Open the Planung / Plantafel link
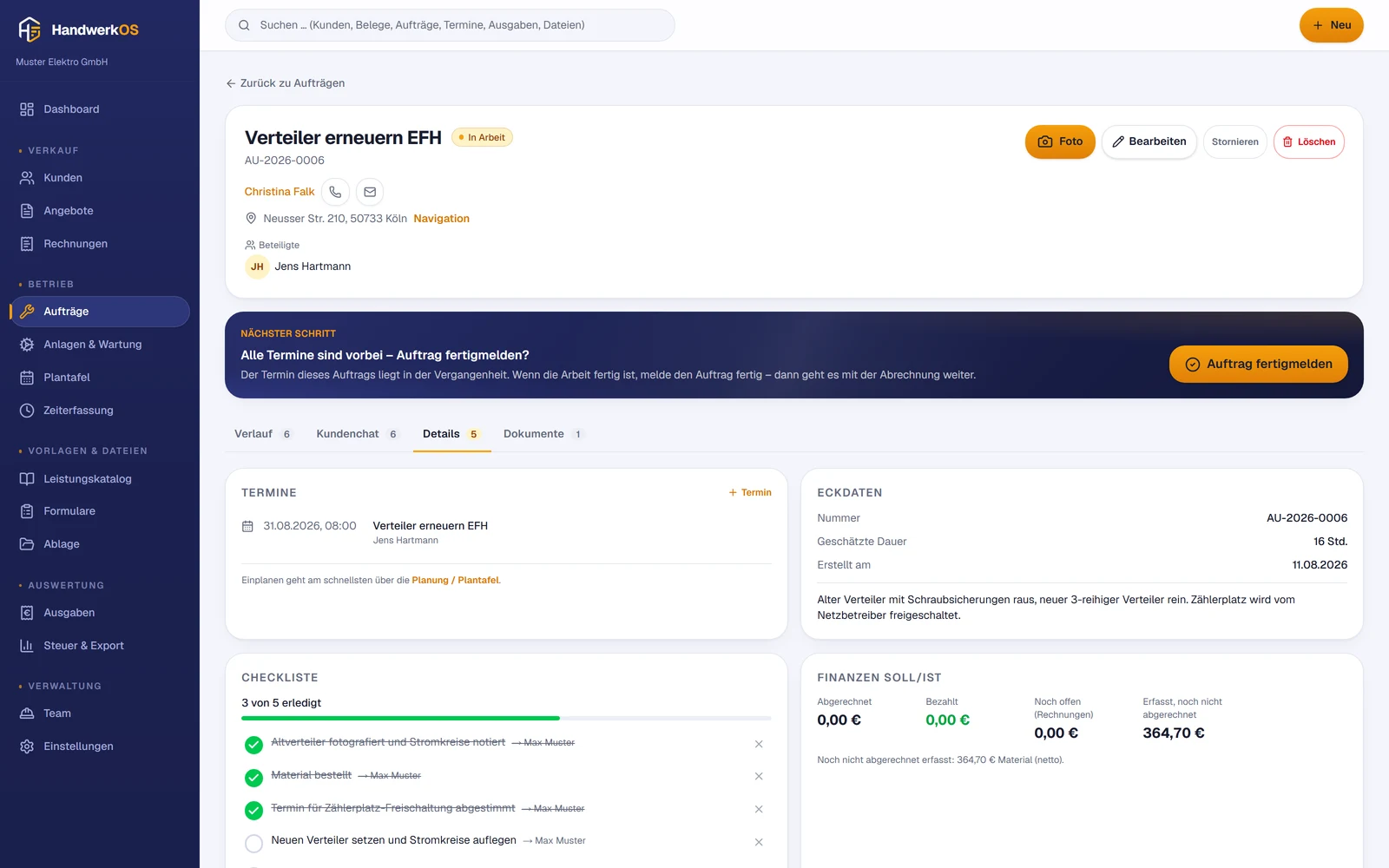 [456, 580]
